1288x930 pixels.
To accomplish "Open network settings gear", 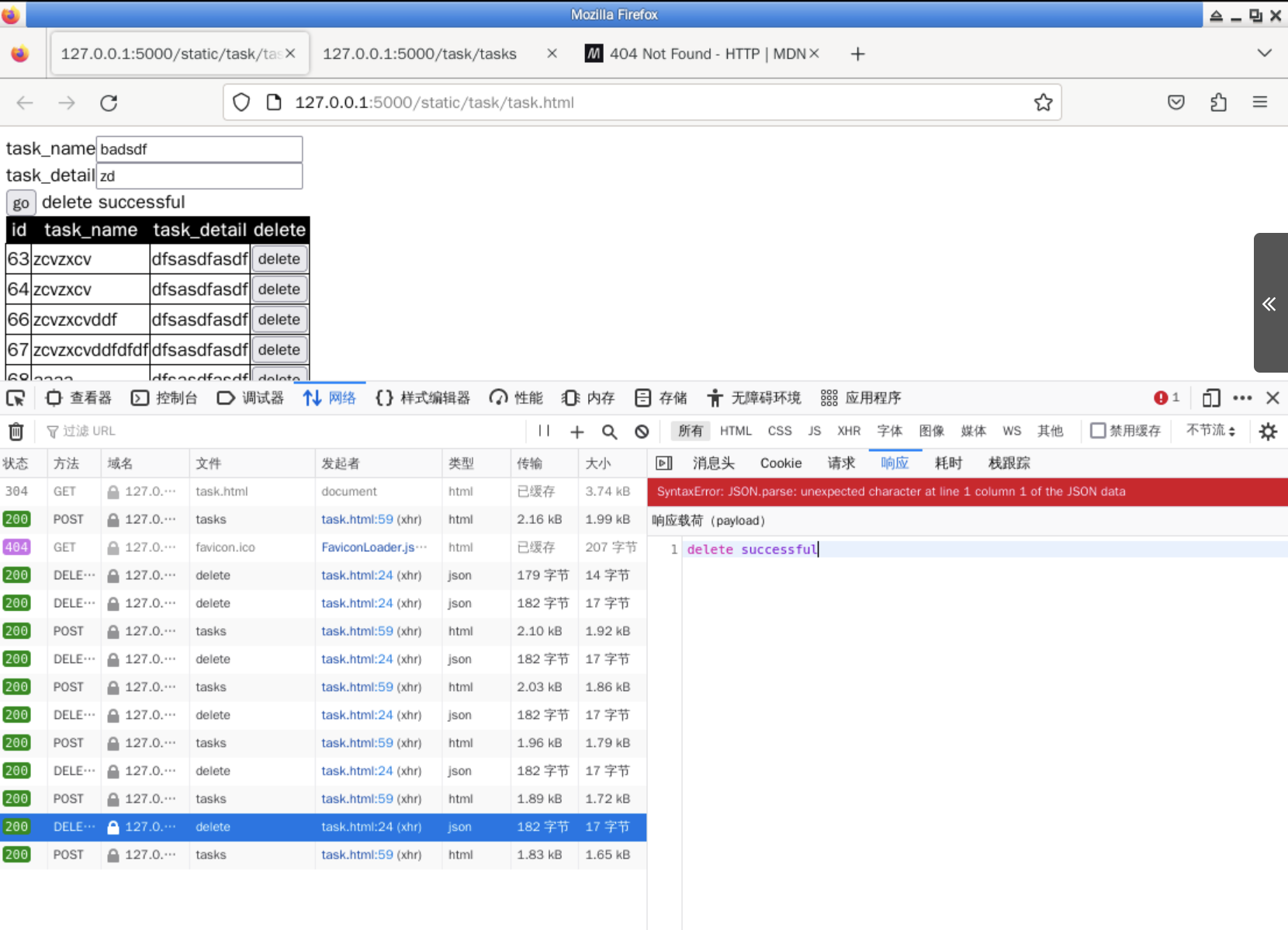I will (x=1268, y=431).
